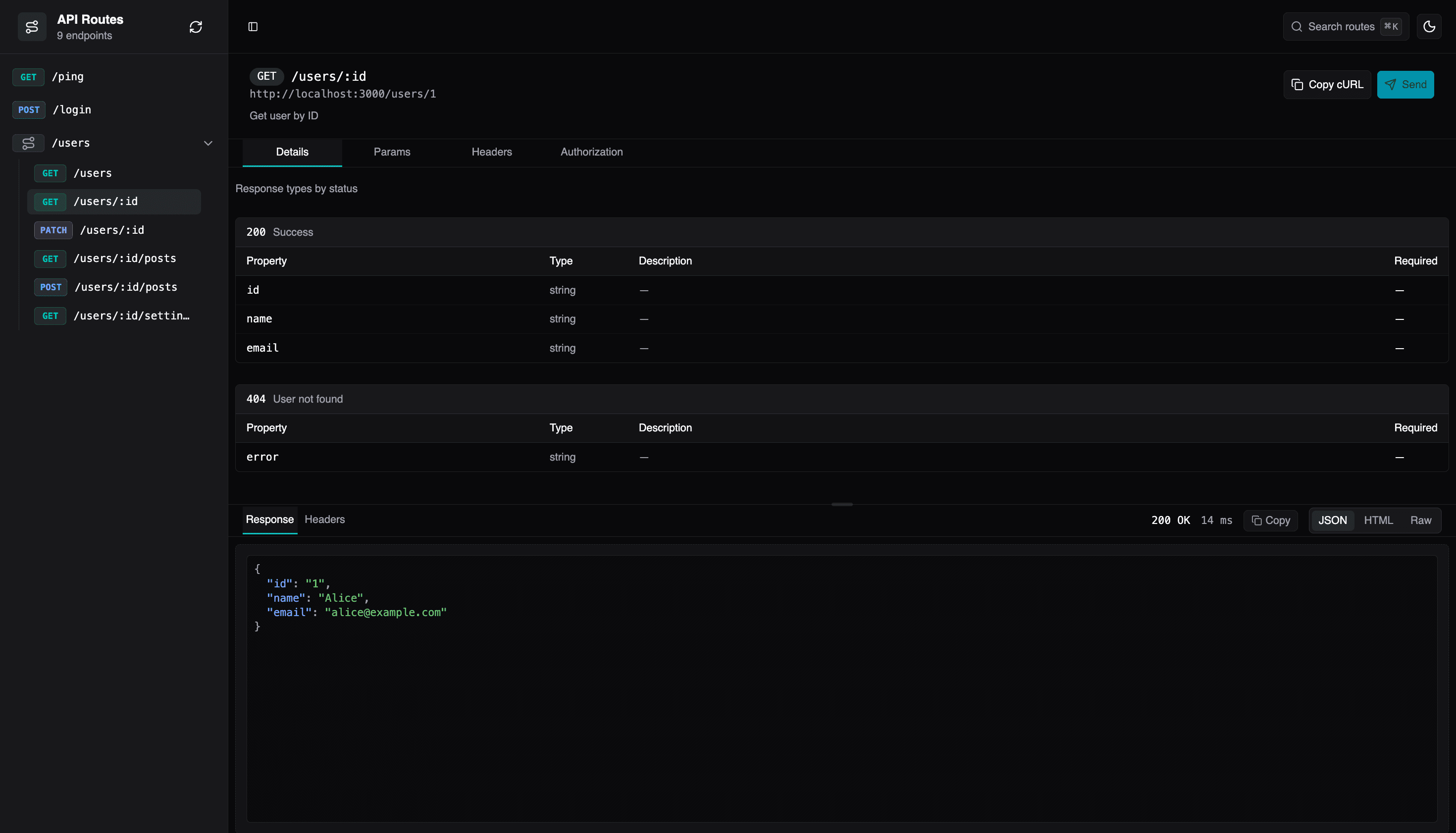Click the copy icon next to cURL

[x=1299, y=84]
